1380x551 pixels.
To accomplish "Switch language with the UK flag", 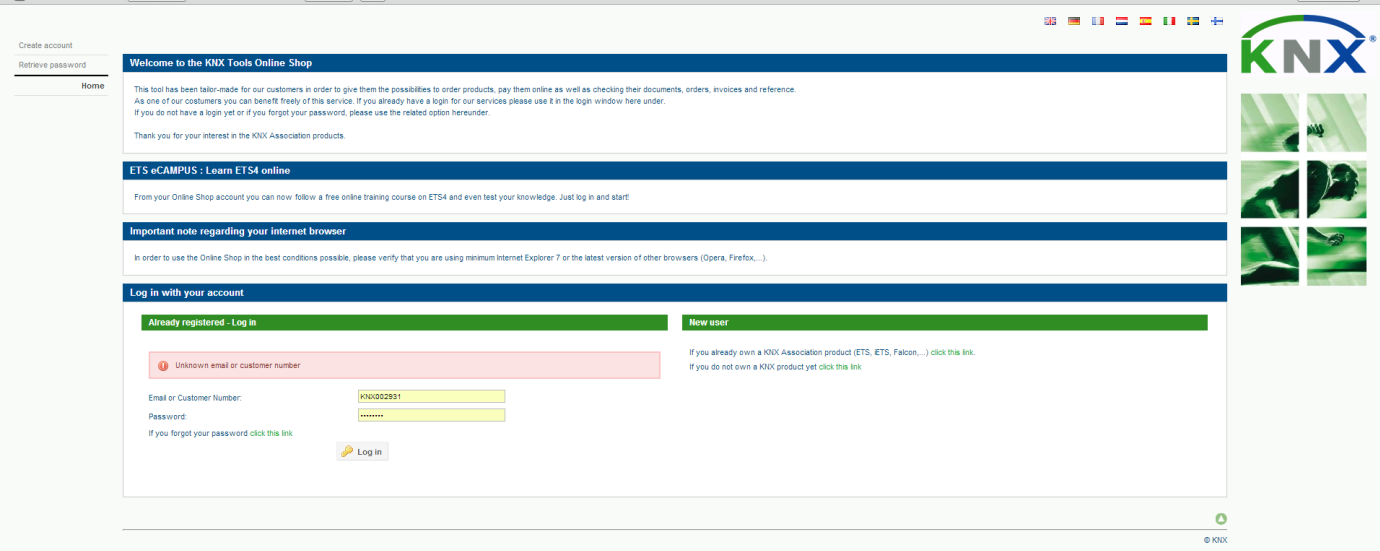I will 1050,20.
